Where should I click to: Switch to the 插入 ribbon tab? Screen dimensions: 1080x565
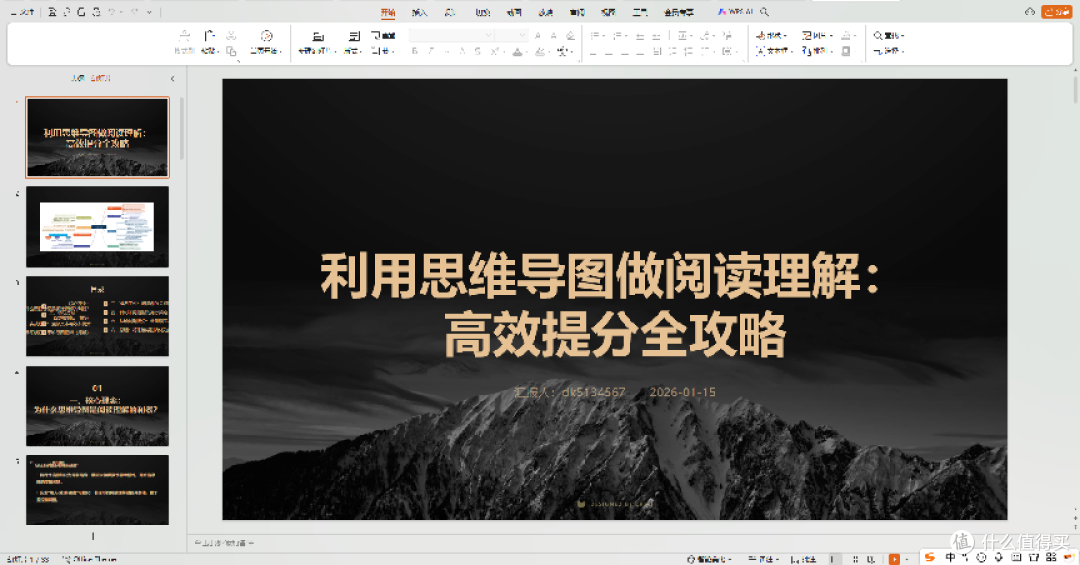[419, 12]
